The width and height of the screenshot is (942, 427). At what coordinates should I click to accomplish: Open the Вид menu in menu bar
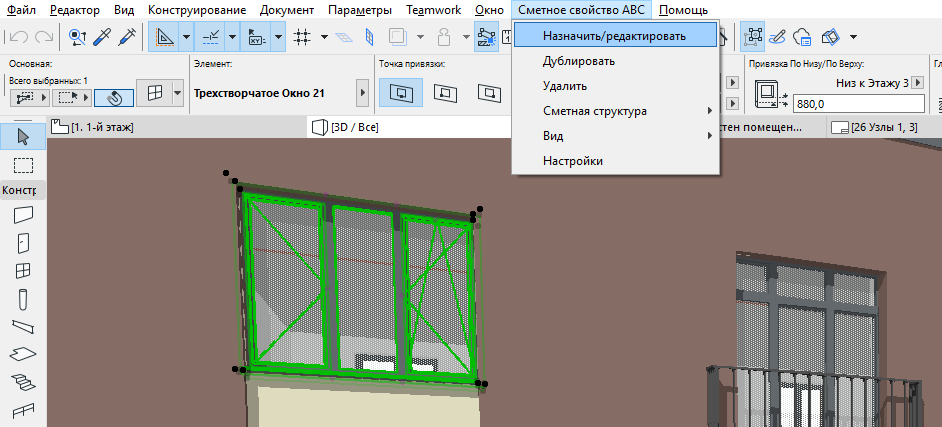(x=124, y=10)
